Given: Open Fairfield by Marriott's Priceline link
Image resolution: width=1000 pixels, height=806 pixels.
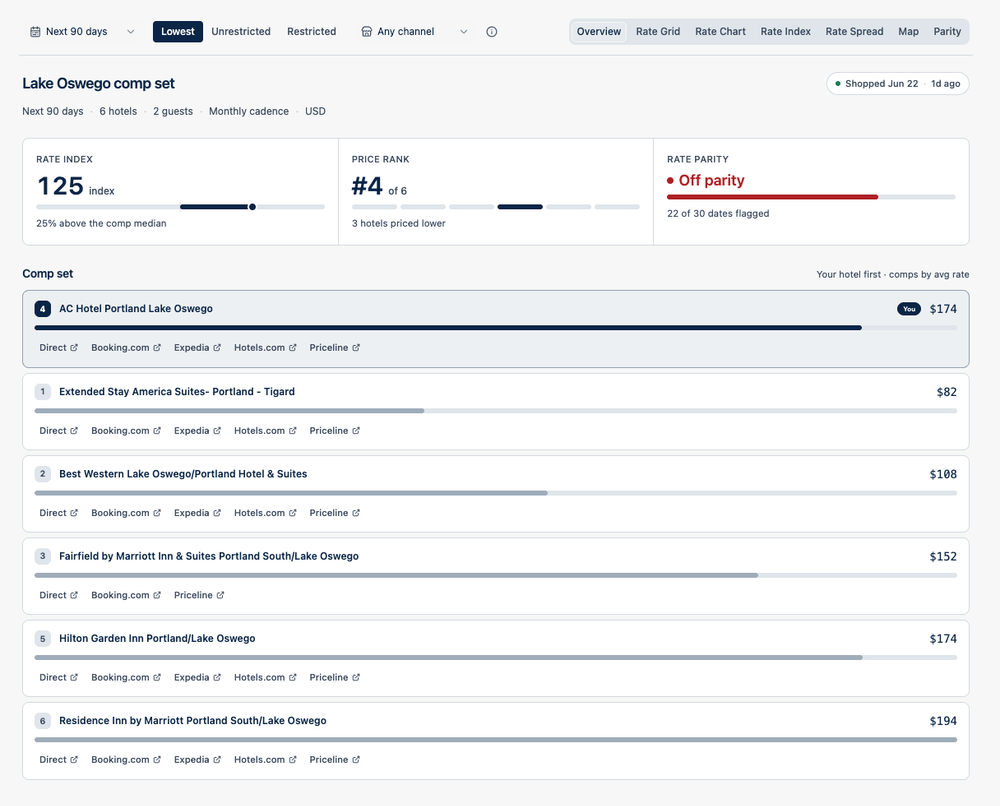Looking at the screenshot, I should coord(199,595).
